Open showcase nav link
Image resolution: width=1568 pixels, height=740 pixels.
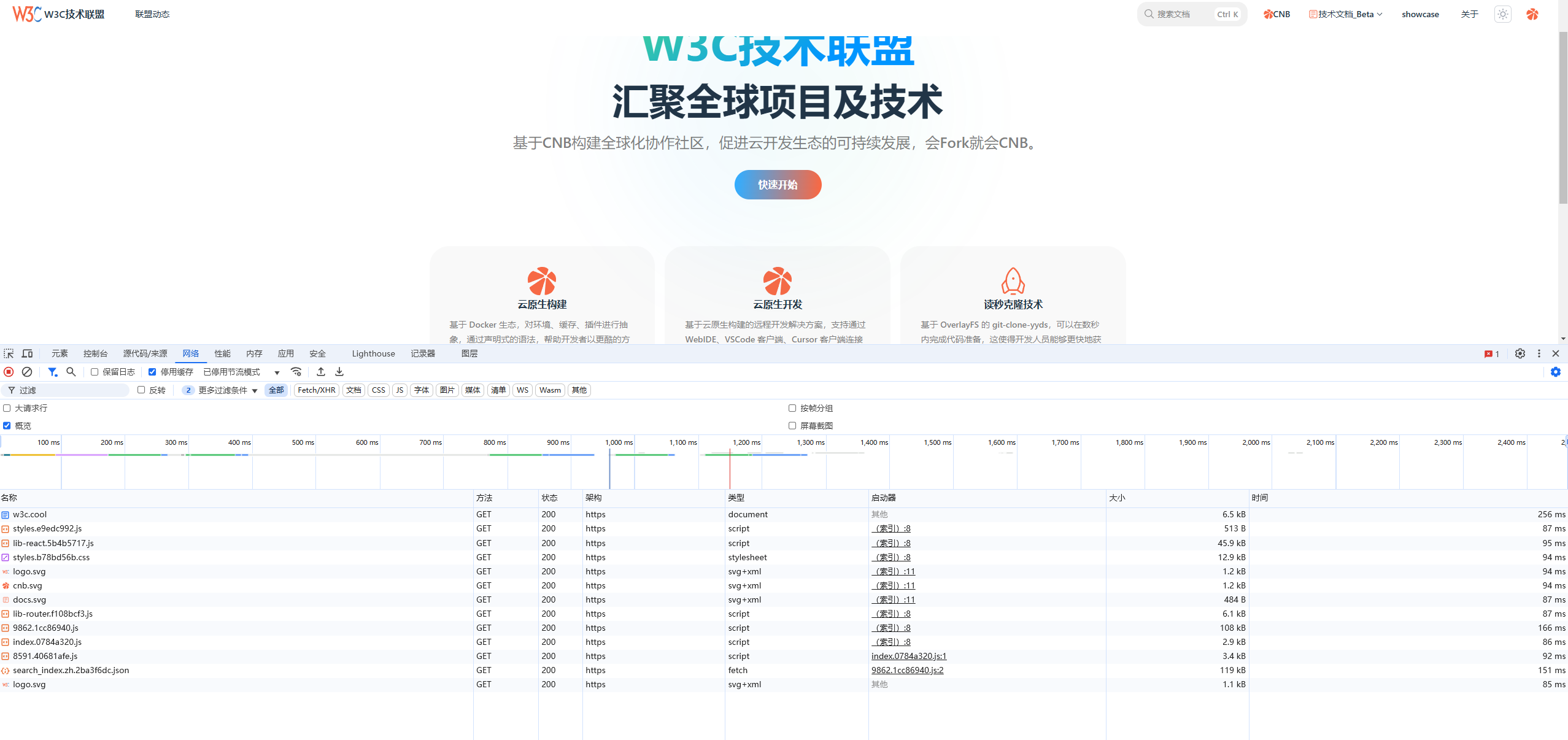[x=1420, y=14]
